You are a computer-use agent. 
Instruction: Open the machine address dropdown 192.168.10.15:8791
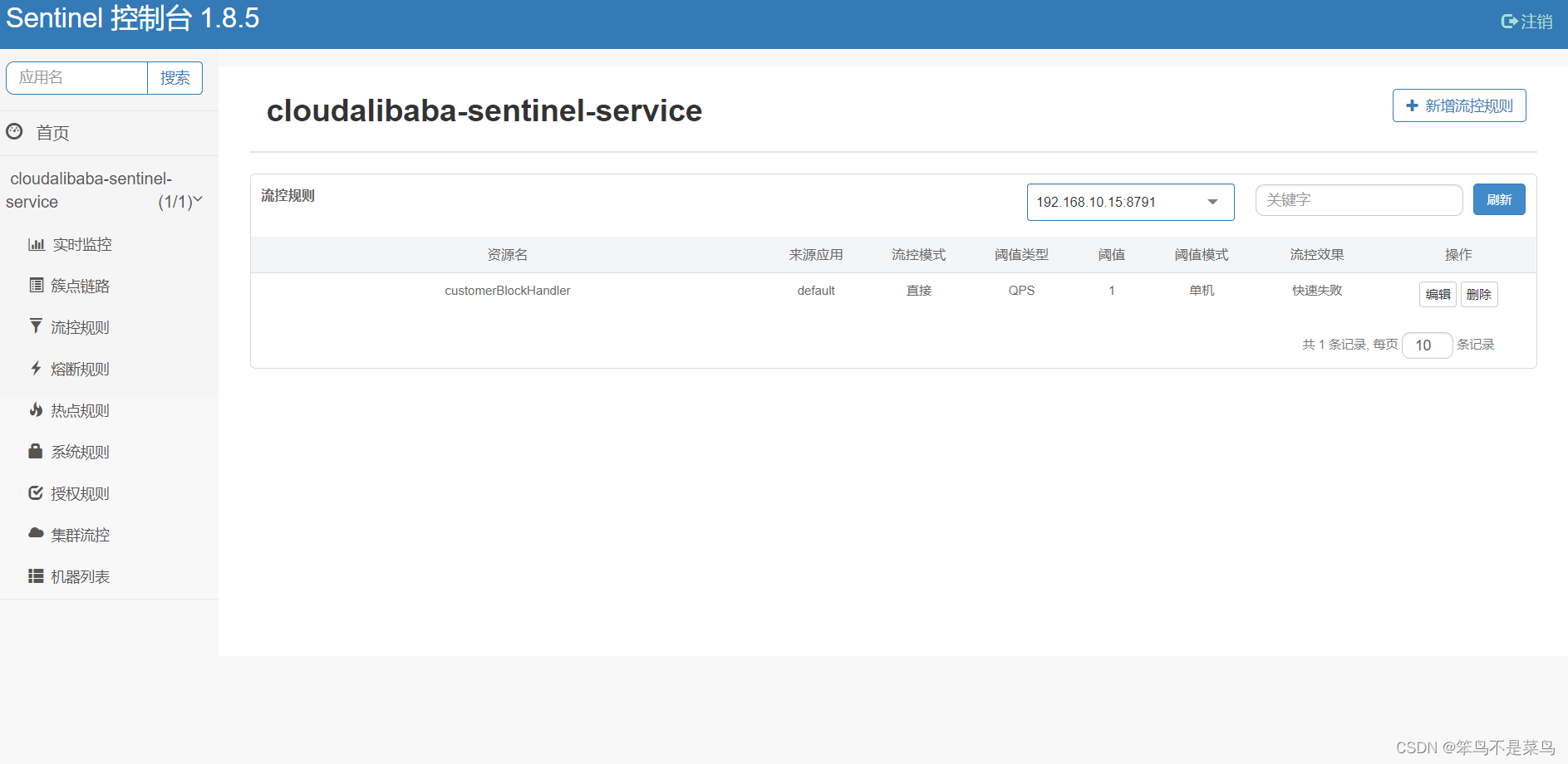1130,202
